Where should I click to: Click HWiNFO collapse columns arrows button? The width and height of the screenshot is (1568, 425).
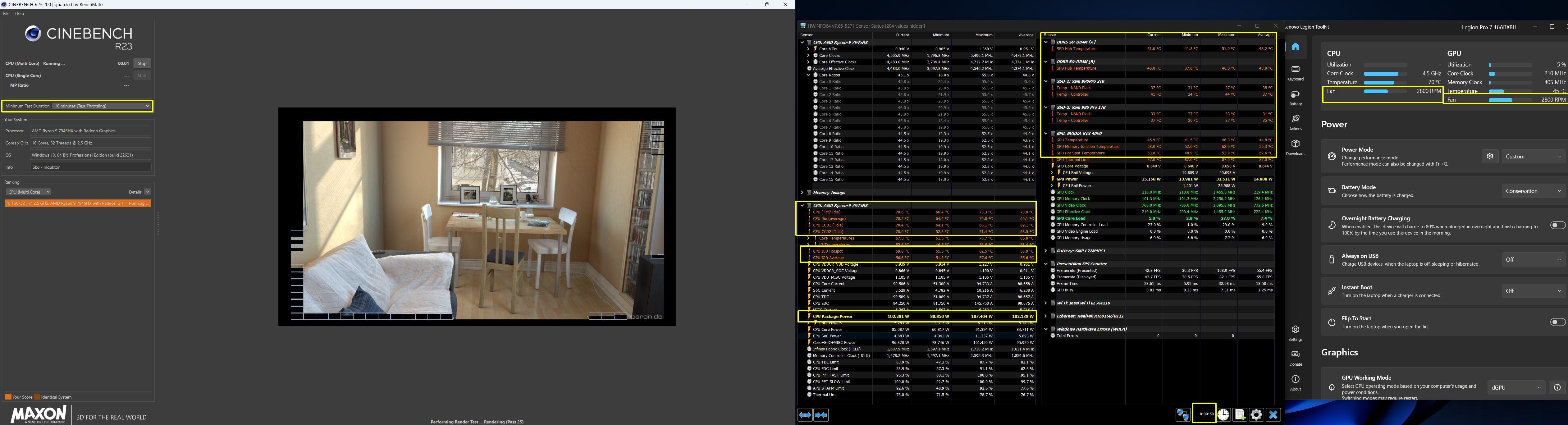(x=821, y=415)
